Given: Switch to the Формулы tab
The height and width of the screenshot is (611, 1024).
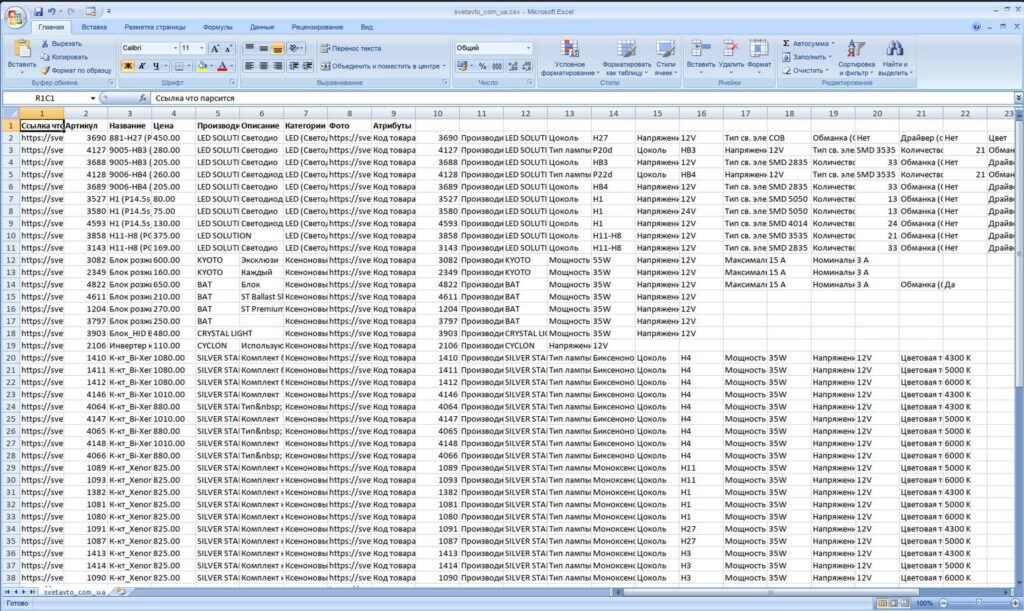Looking at the screenshot, I should 217,27.
